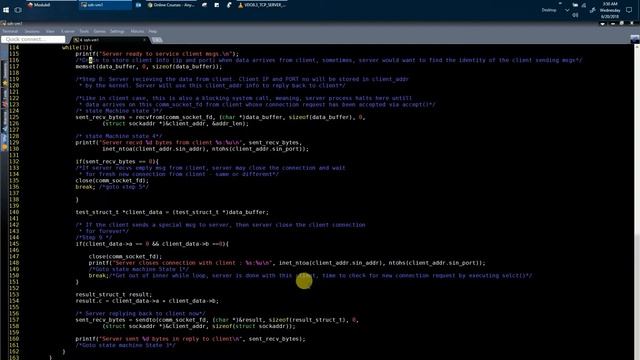The height and width of the screenshot is (360, 640).
Task: Open the dropdown arrow beside window controls
Action: 602,24
